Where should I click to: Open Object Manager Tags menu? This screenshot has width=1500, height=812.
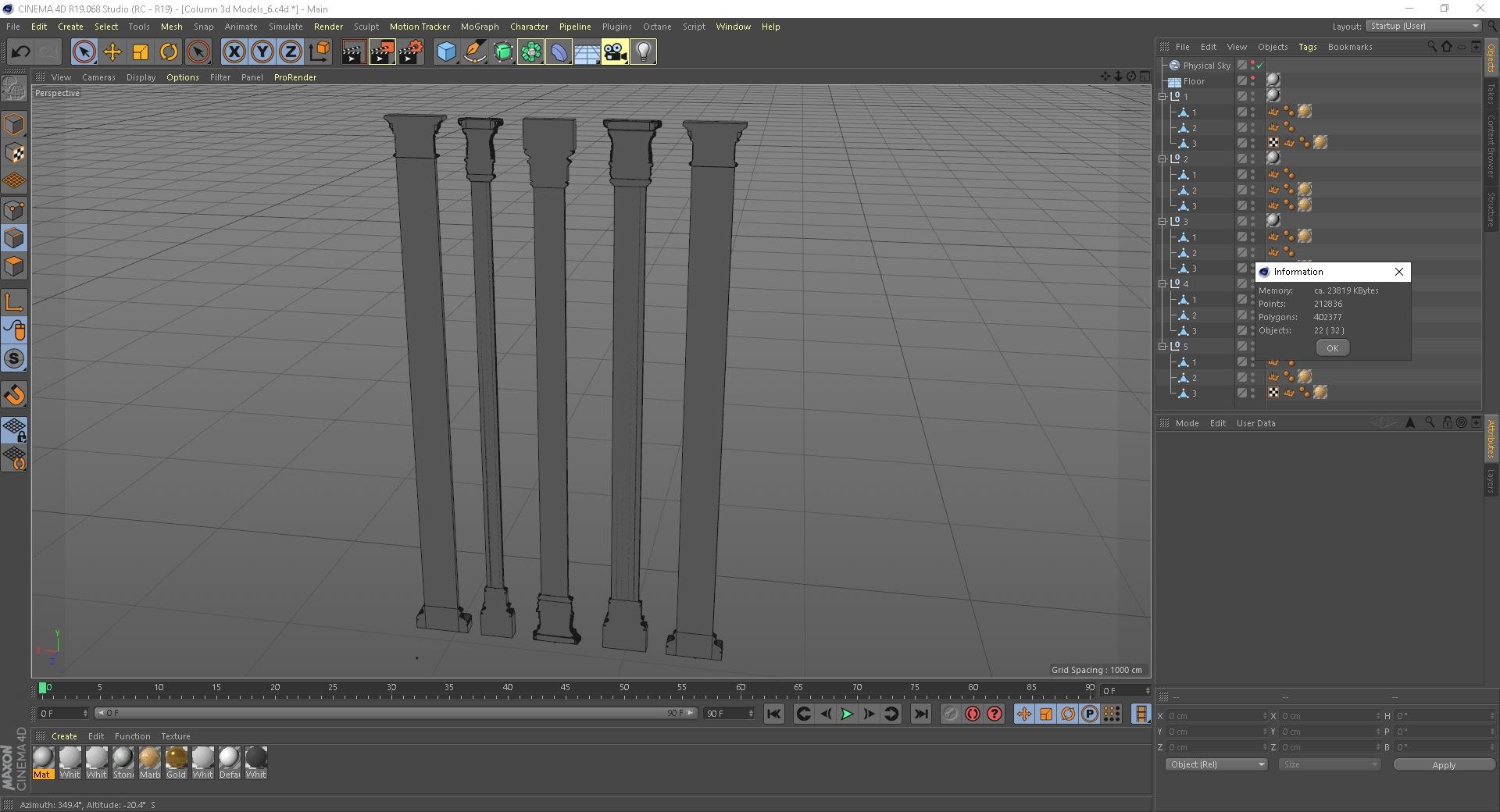[x=1308, y=47]
